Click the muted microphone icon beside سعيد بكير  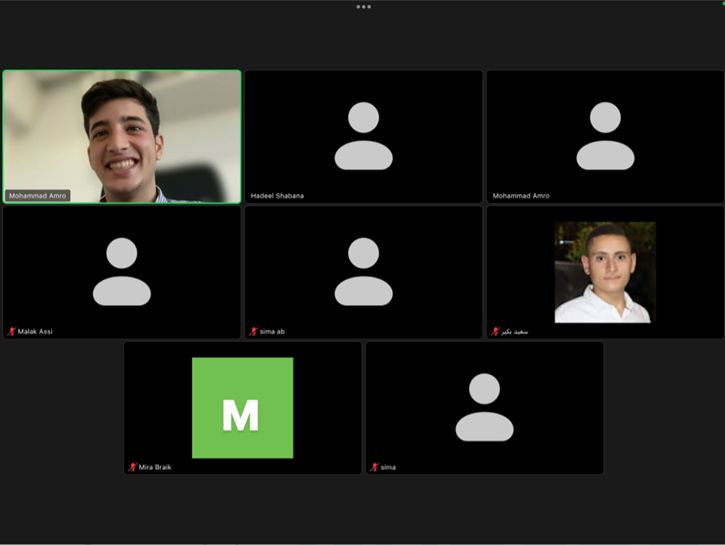[x=495, y=331]
